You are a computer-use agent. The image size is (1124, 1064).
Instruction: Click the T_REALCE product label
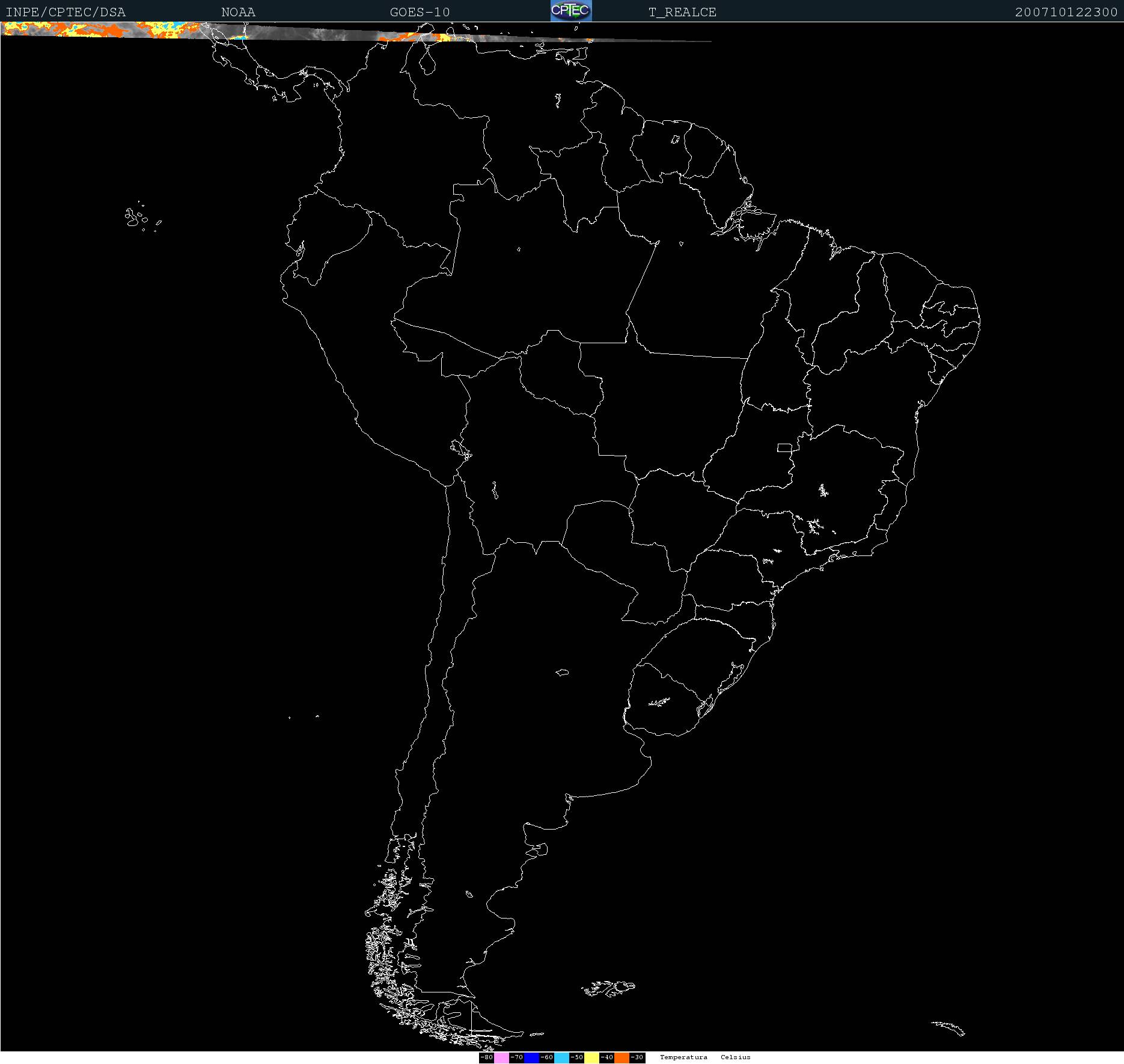coord(682,12)
